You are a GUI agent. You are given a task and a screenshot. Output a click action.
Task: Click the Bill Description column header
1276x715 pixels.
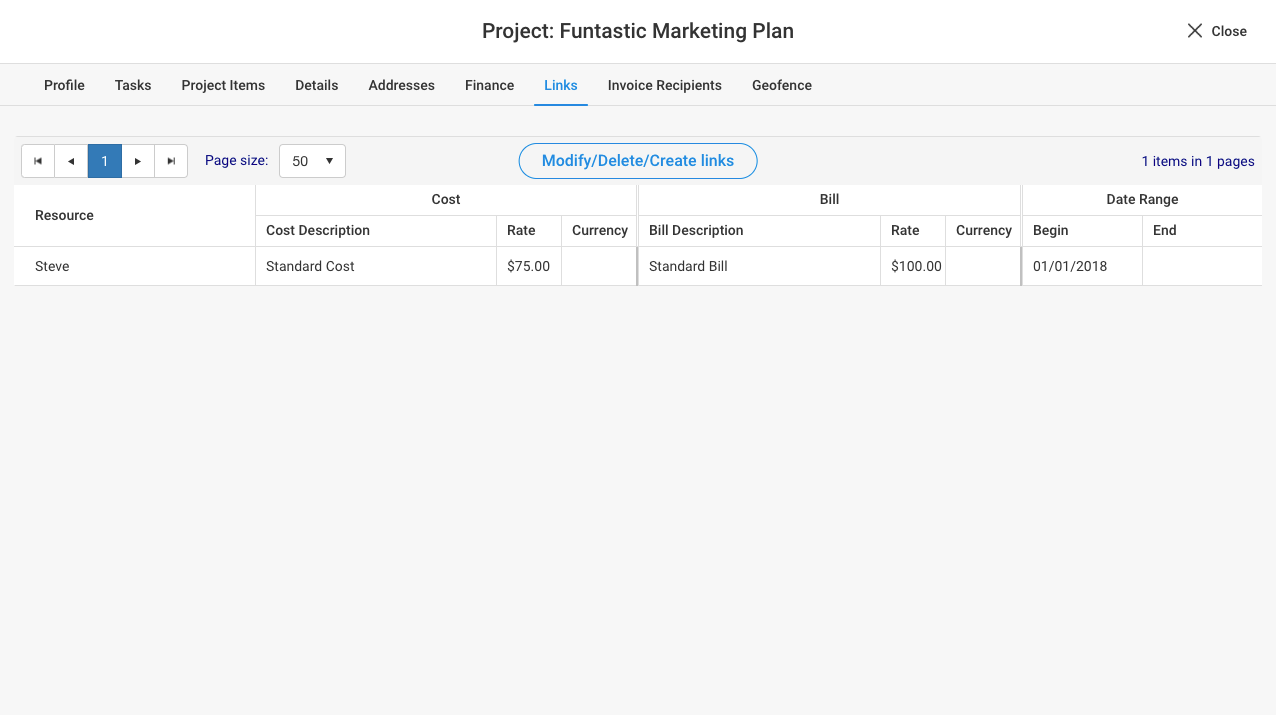[759, 230]
